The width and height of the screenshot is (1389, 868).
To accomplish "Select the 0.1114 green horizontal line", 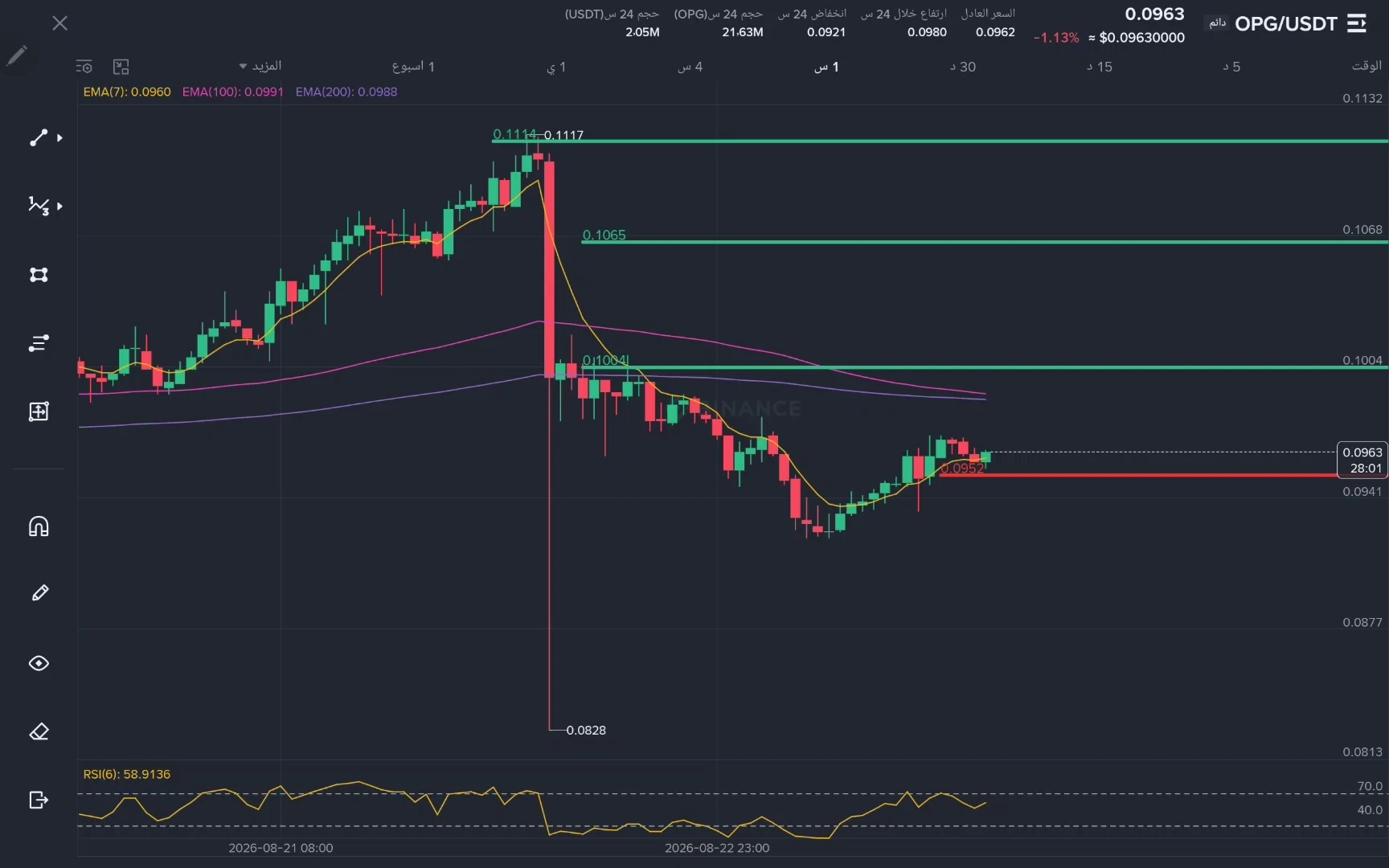I will [x=939, y=141].
